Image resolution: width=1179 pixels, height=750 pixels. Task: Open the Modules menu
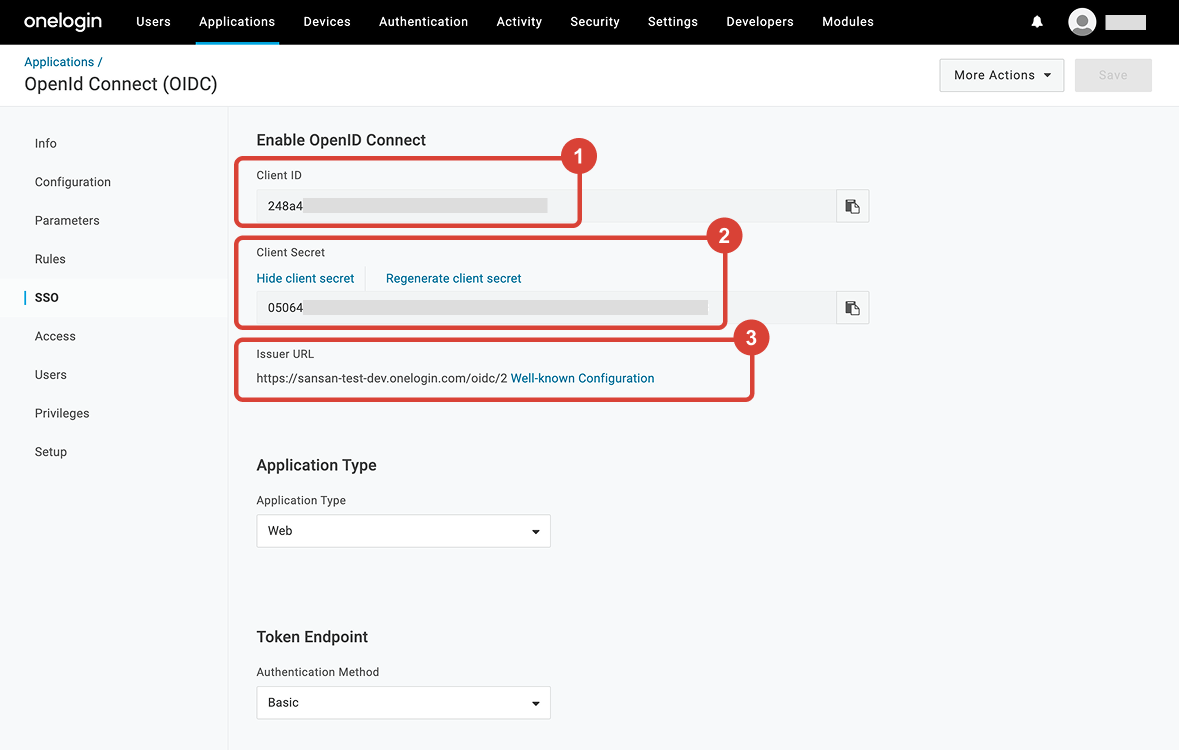pyautogui.click(x=848, y=22)
